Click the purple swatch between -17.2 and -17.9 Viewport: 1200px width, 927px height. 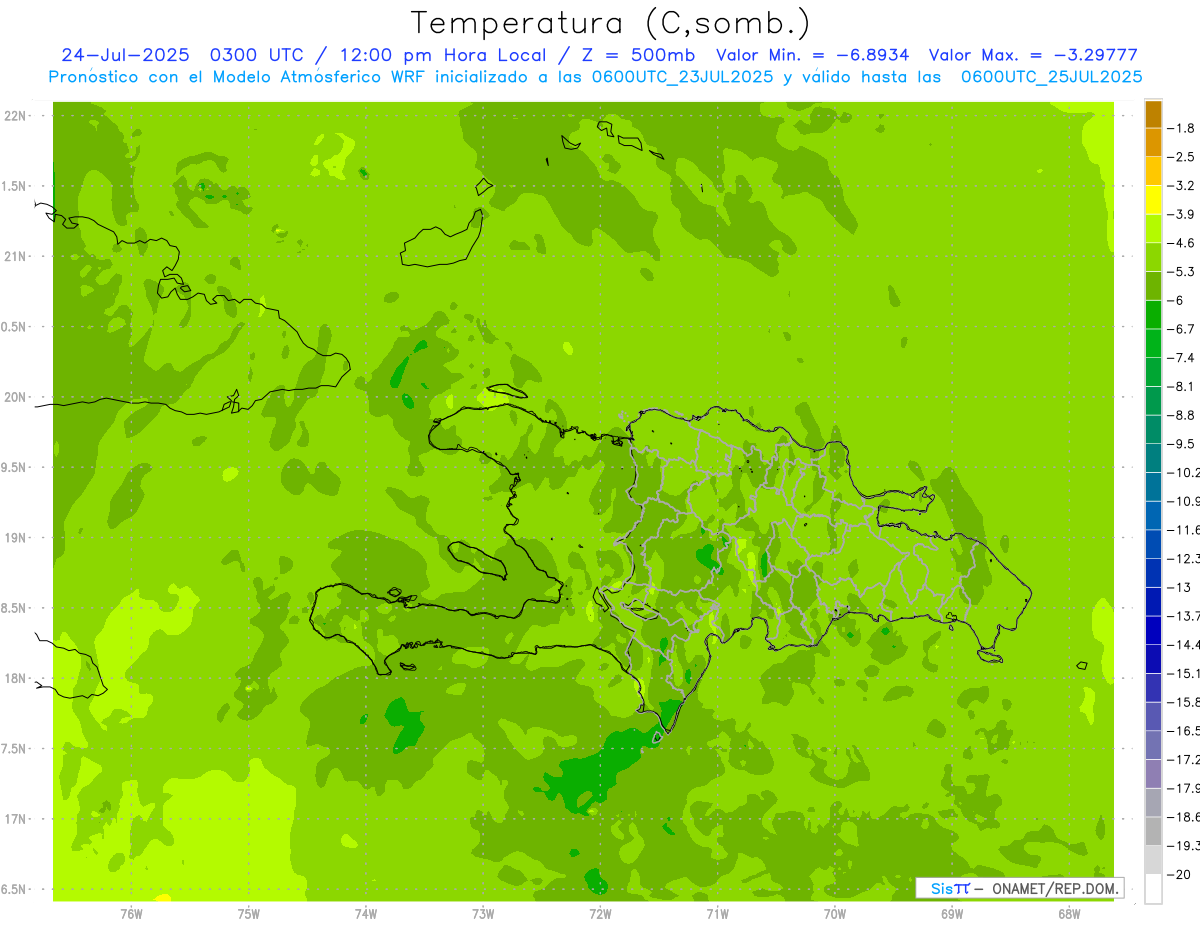pyautogui.click(x=1153, y=773)
